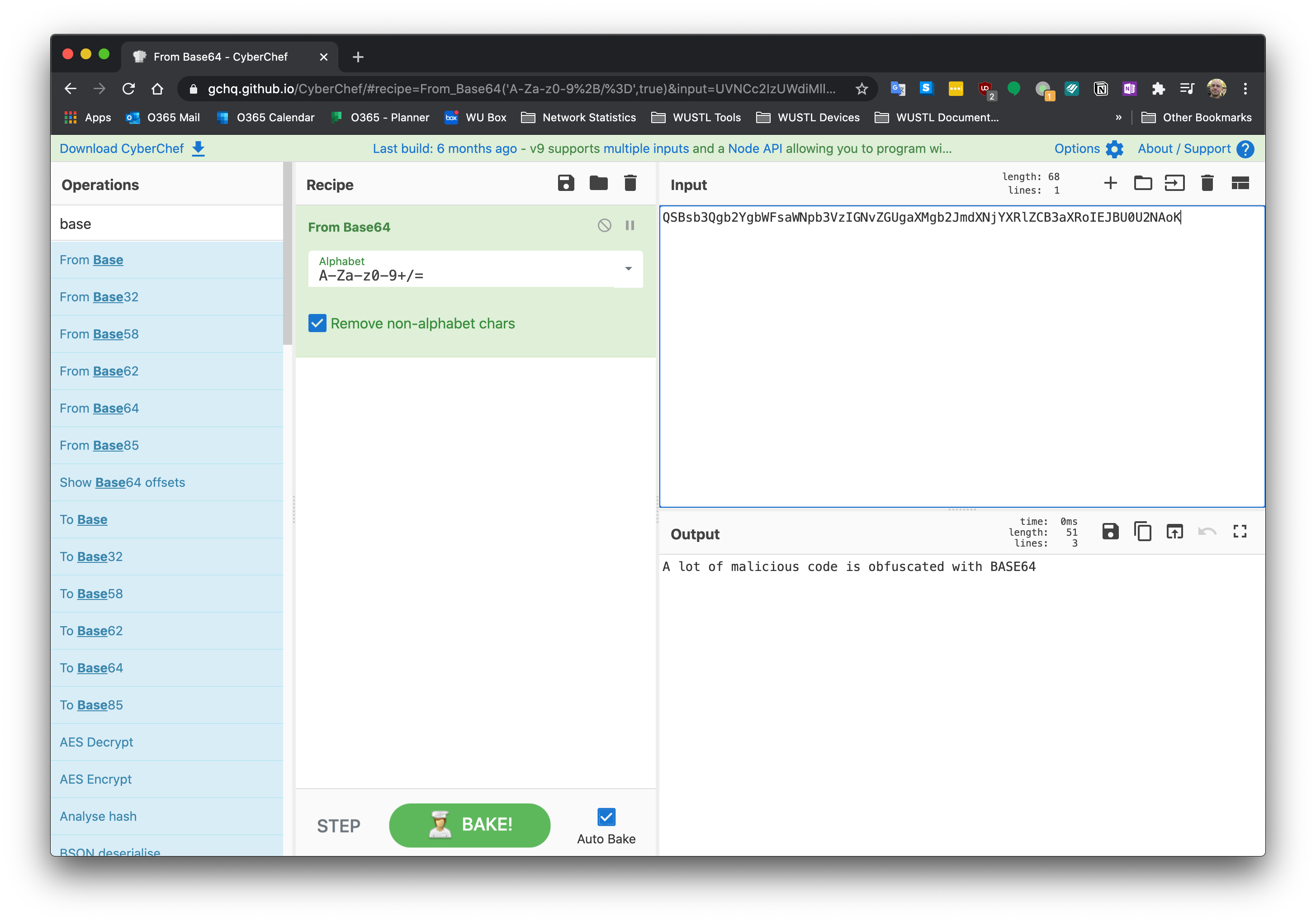Open Chrome three-dot menu

point(1245,89)
